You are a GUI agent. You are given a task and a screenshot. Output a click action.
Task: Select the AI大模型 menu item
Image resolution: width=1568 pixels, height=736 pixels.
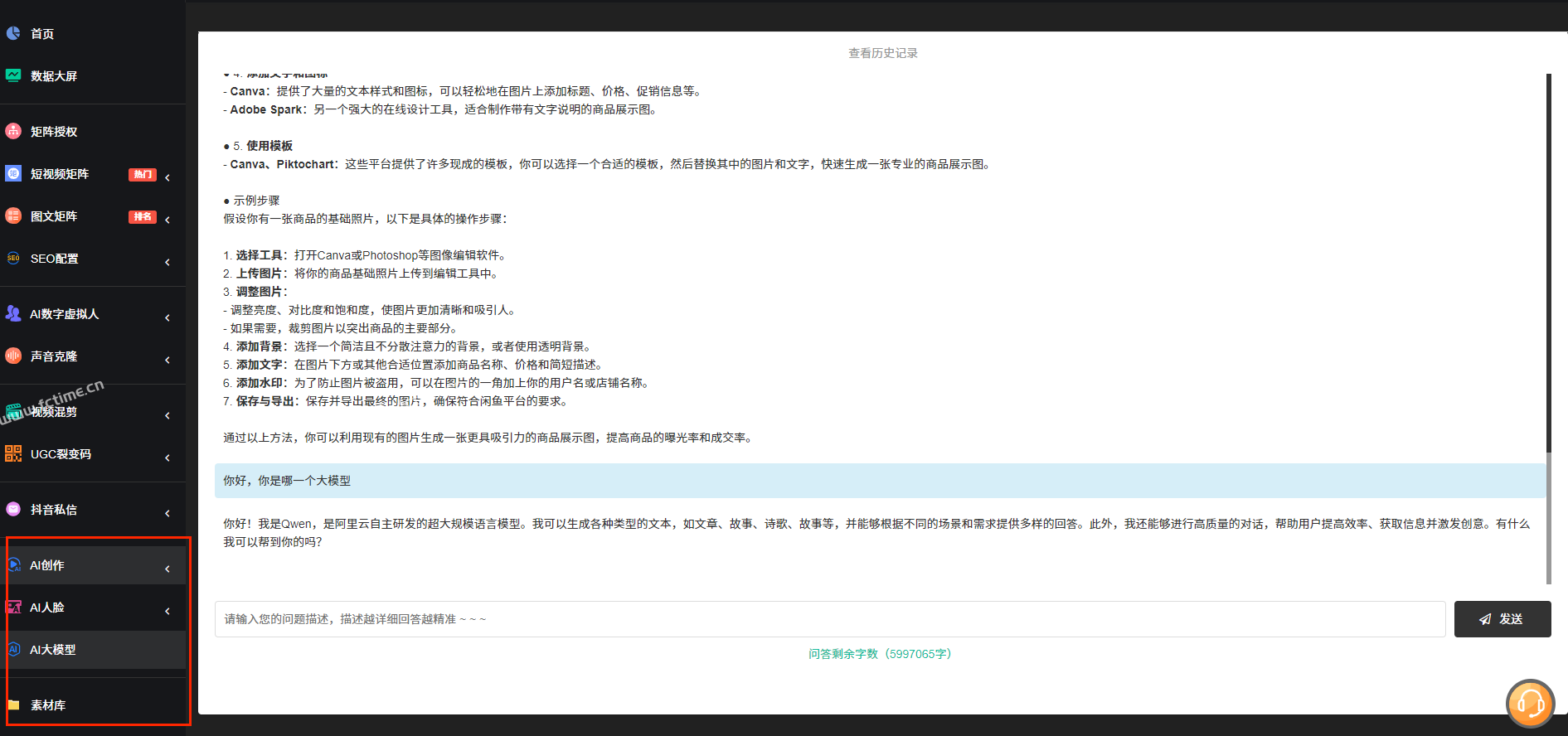[93, 650]
